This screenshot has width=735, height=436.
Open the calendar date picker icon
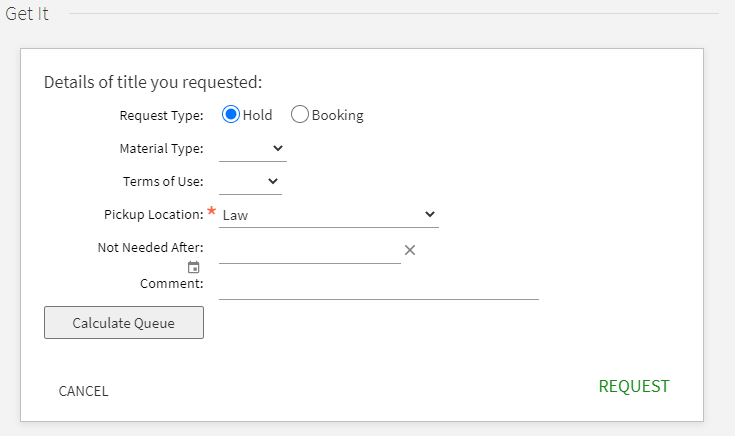coord(194,268)
